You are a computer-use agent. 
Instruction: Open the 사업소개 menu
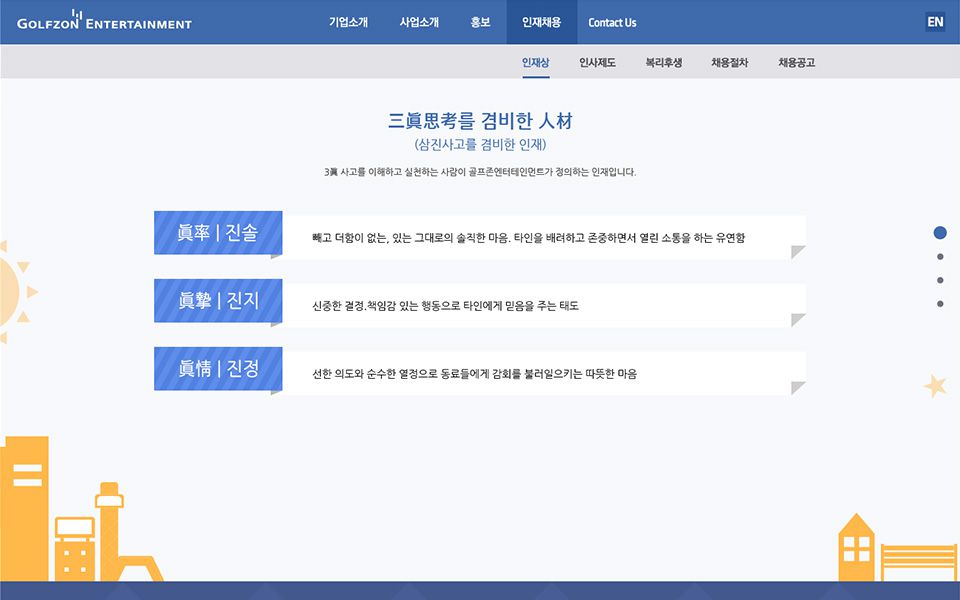coord(419,22)
